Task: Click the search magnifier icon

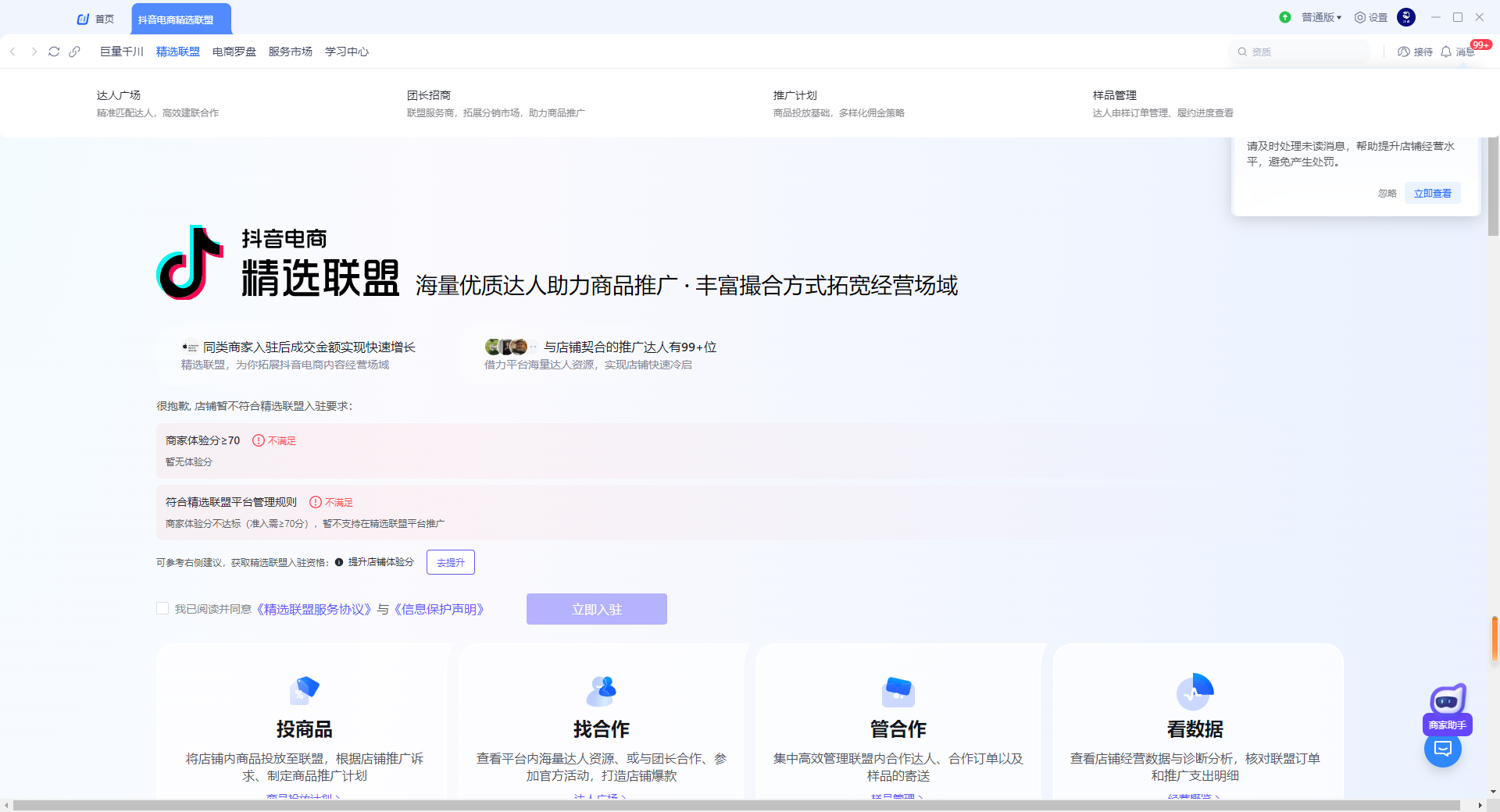Action: (1242, 52)
